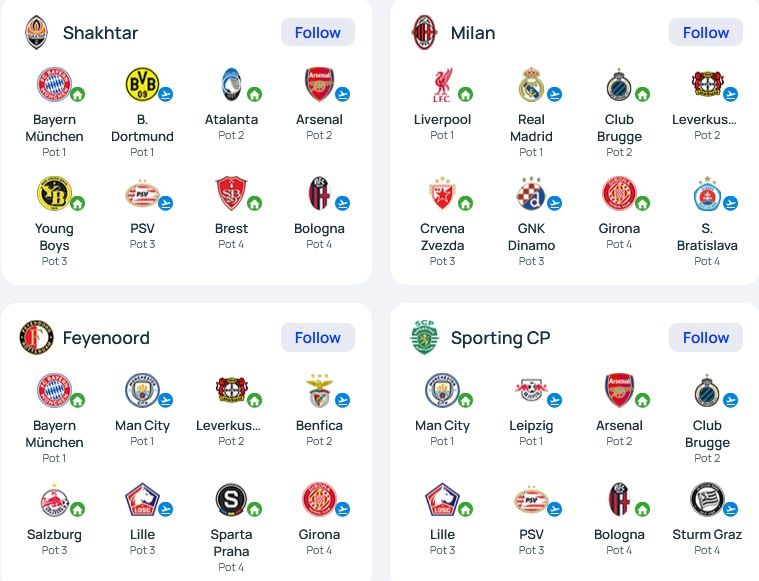The image size is (759, 581).
Task: Click Liverpool crest under Milan
Action: [441, 85]
